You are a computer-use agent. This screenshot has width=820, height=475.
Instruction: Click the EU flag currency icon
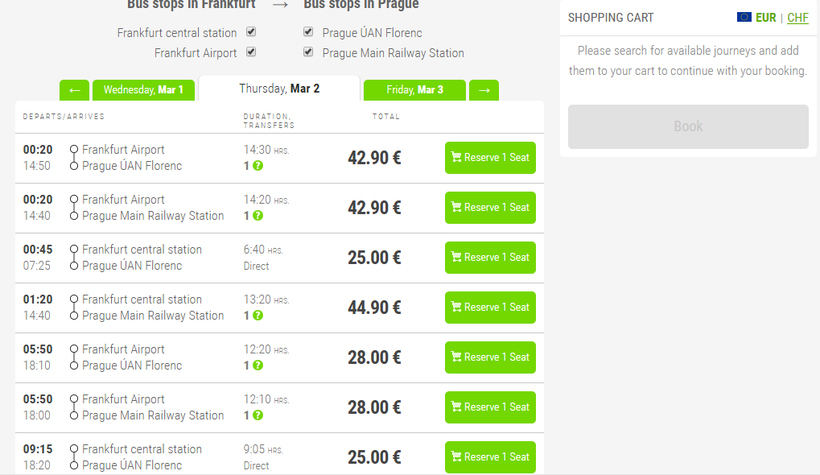coord(744,18)
